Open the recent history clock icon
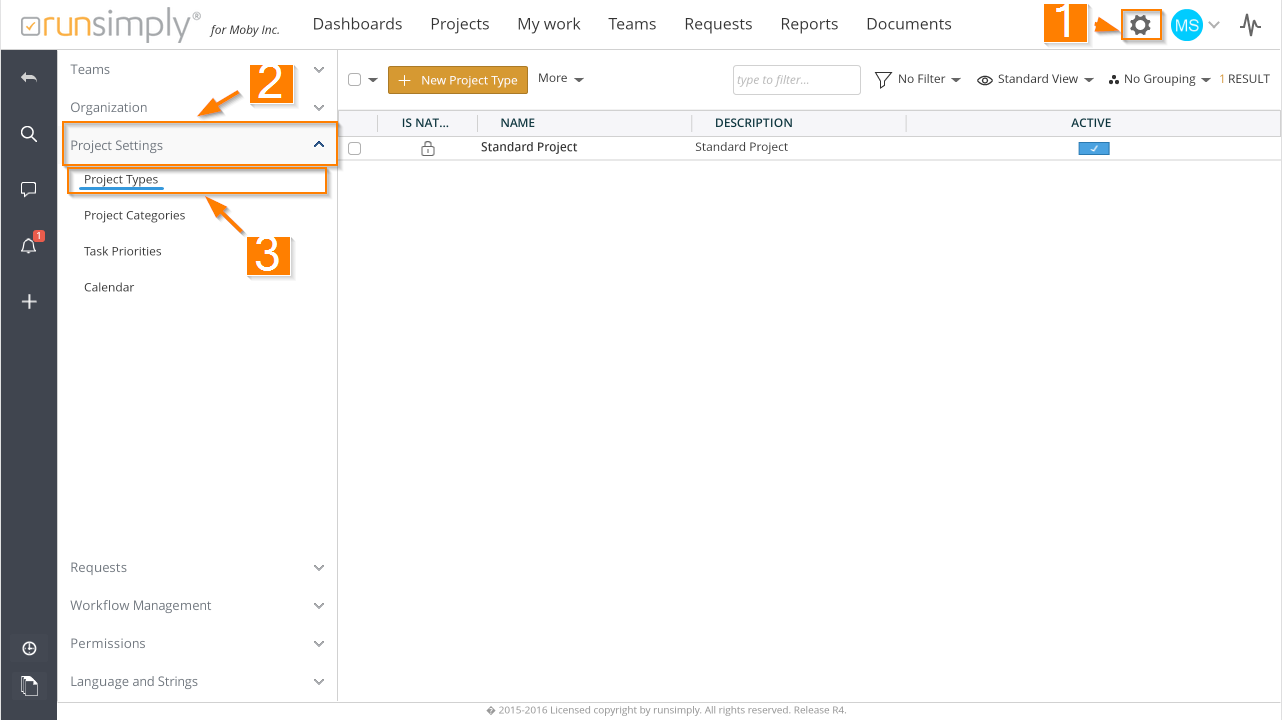 (x=29, y=649)
